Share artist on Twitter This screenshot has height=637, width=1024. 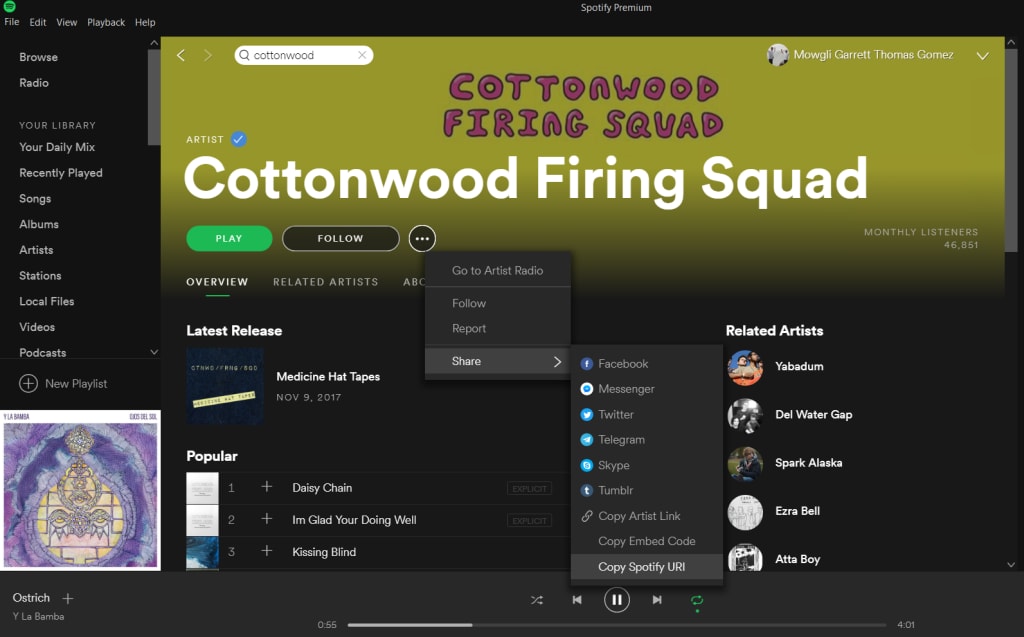tap(647, 414)
